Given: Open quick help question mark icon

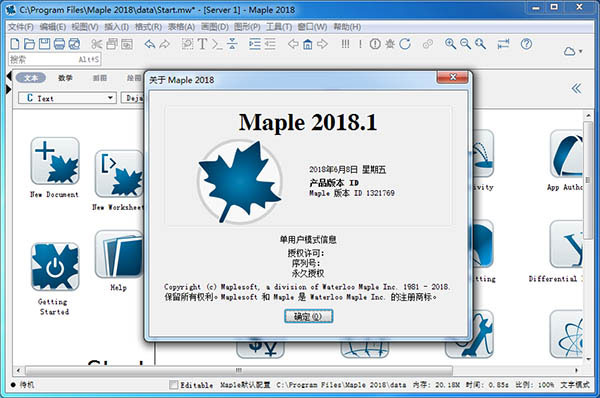Looking at the screenshot, I should tap(526, 44).
